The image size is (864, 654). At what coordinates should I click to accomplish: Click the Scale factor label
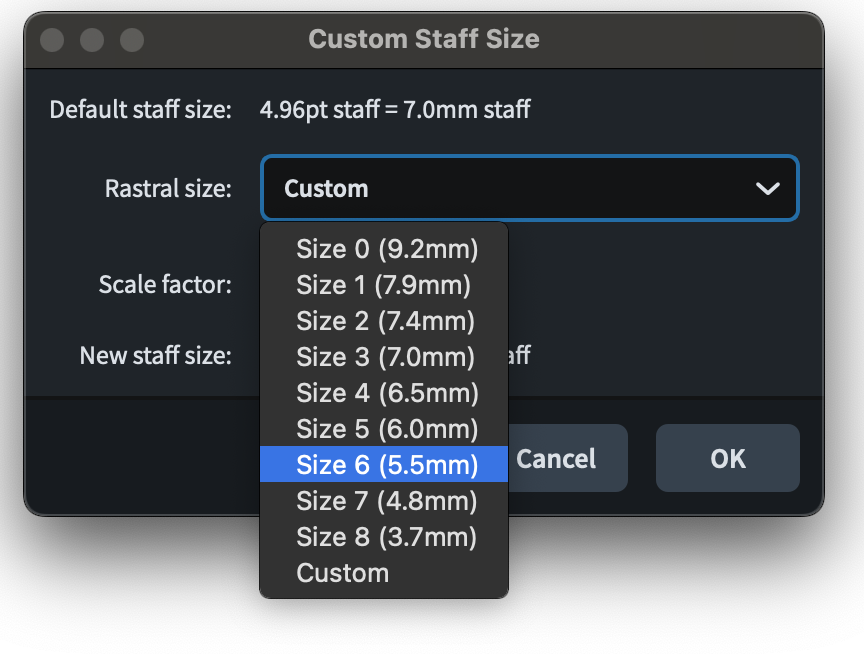coord(165,285)
